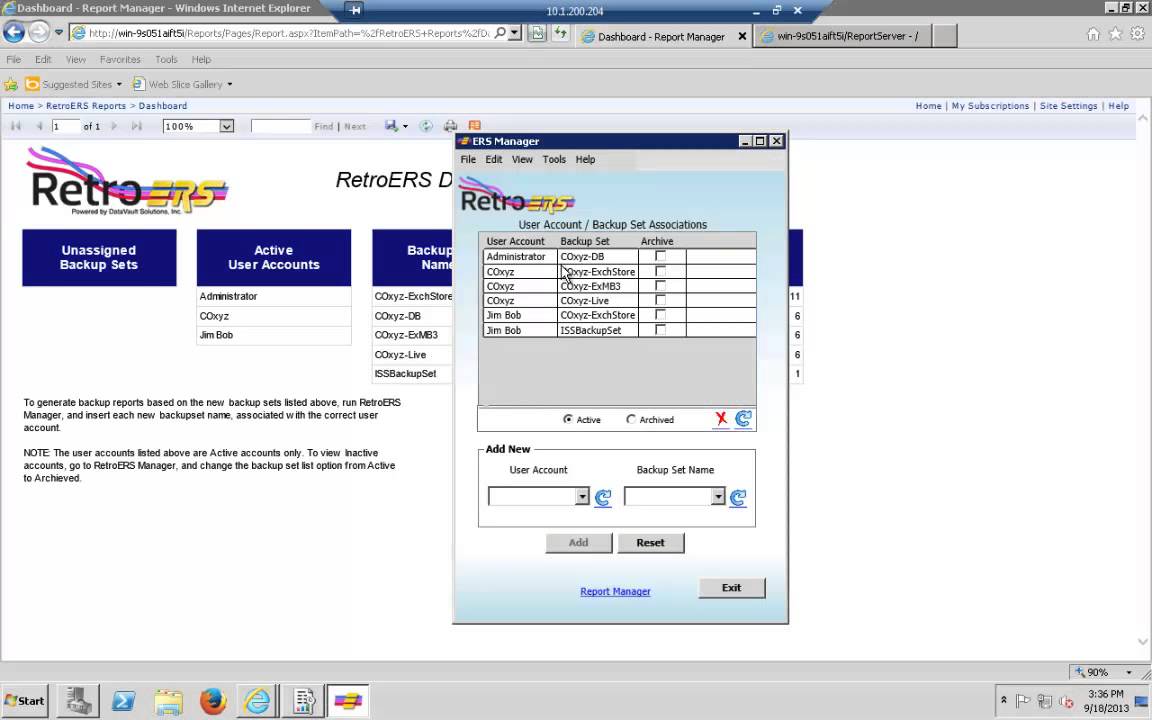
Task: Open My Subscriptions link
Action: pos(990,106)
